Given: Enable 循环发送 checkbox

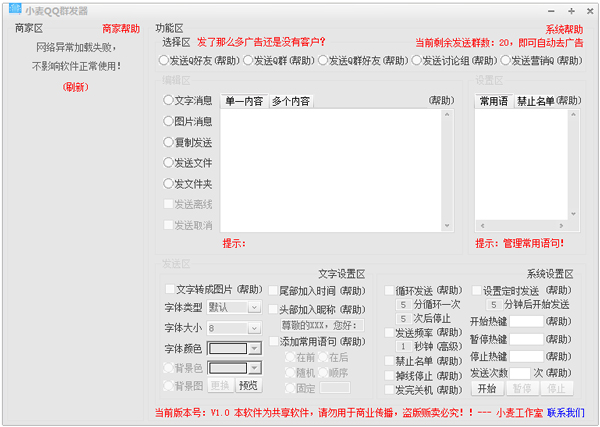Looking at the screenshot, I should pyautogui.click(x=389, y=290).
